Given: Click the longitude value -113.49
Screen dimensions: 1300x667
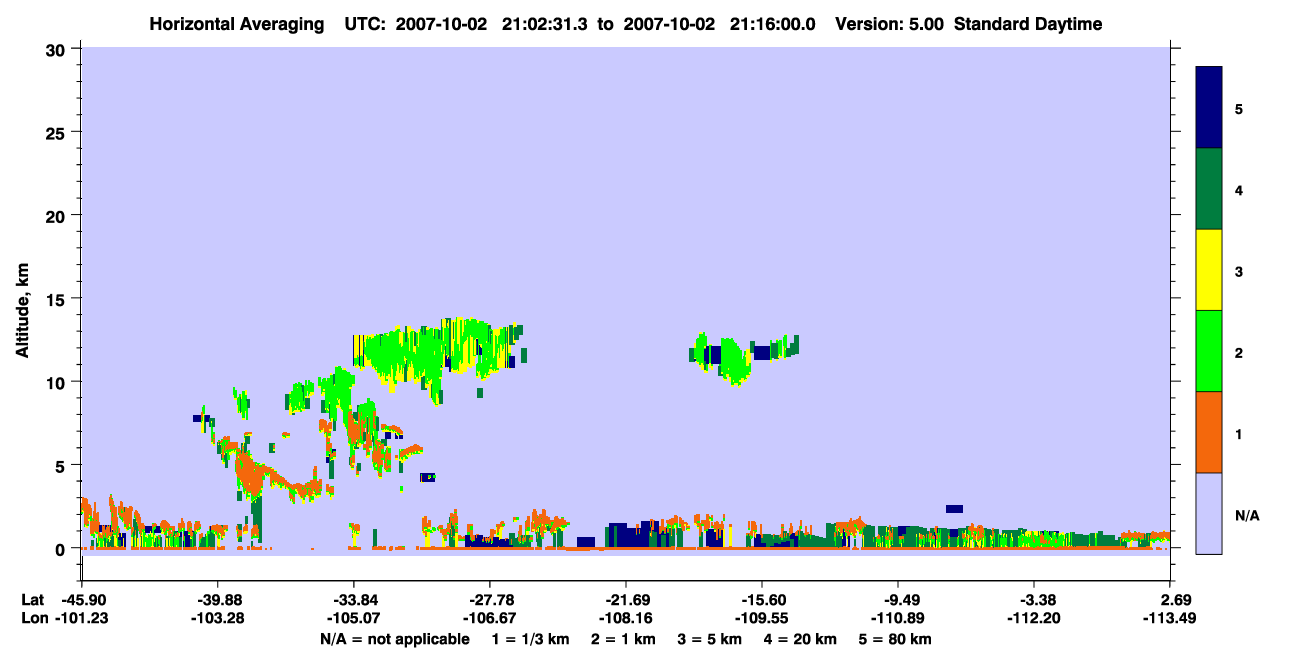Looking at the screenshot, I should pyautogui.click(x=1170, y=619).
